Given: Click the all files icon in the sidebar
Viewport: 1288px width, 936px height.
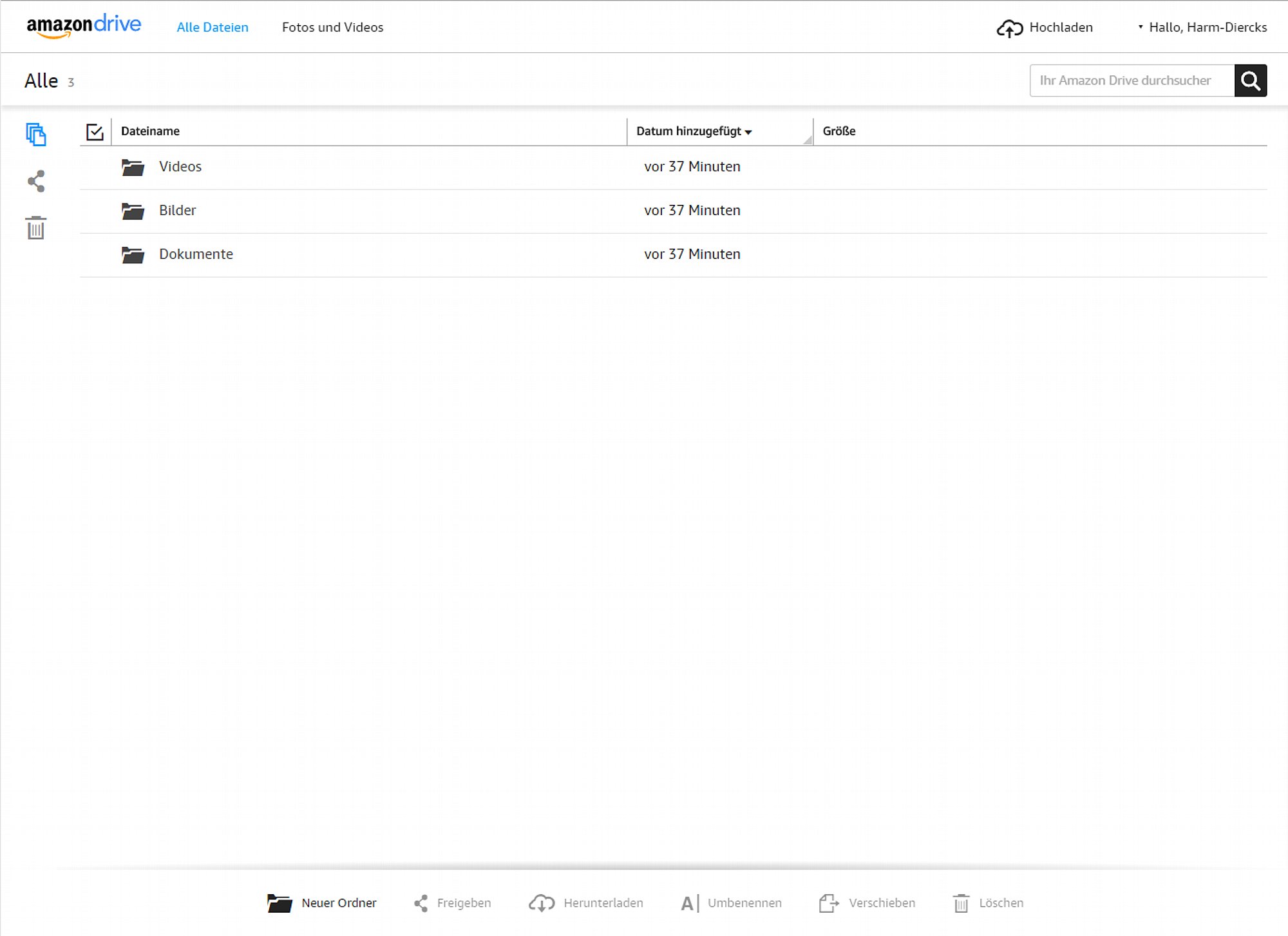Looking at the screenshot, I should tap(36, 135).
